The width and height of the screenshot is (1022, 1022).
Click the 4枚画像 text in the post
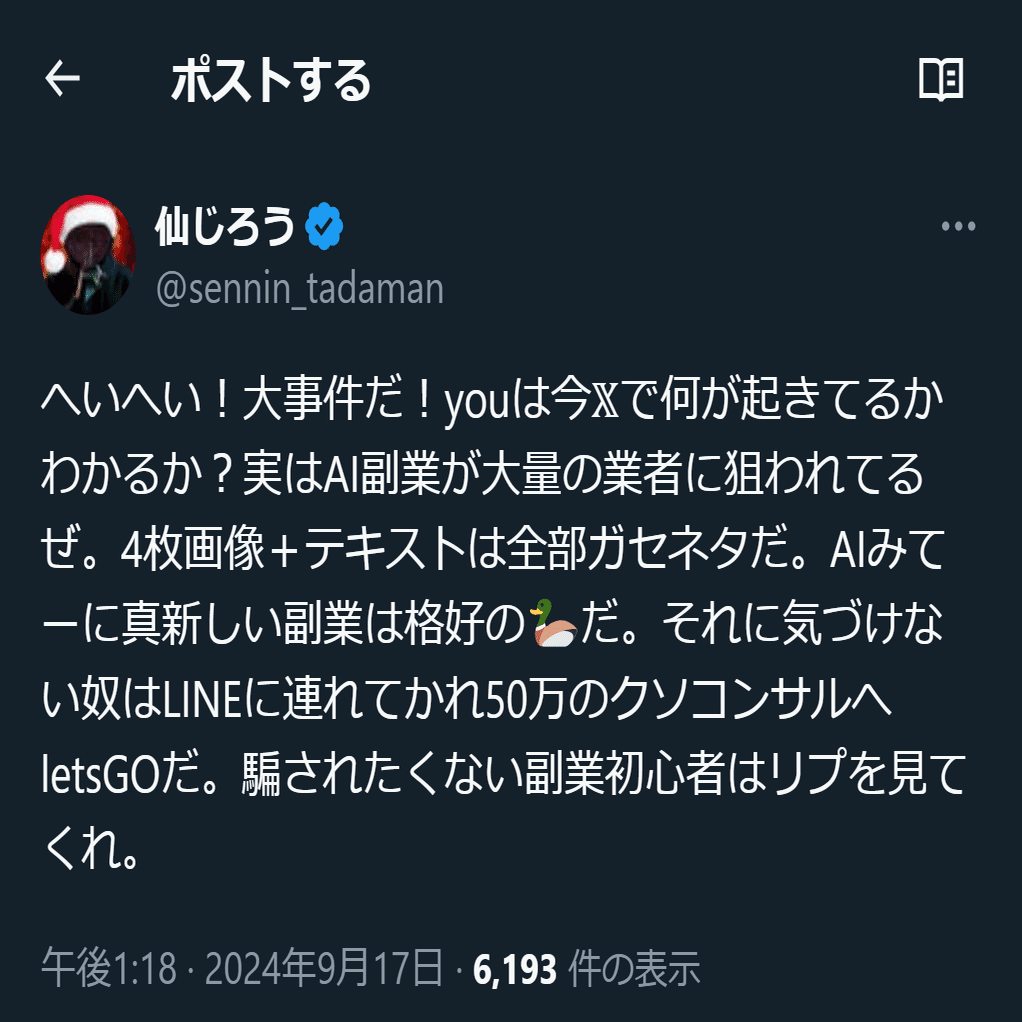click(x=192, y=548)
